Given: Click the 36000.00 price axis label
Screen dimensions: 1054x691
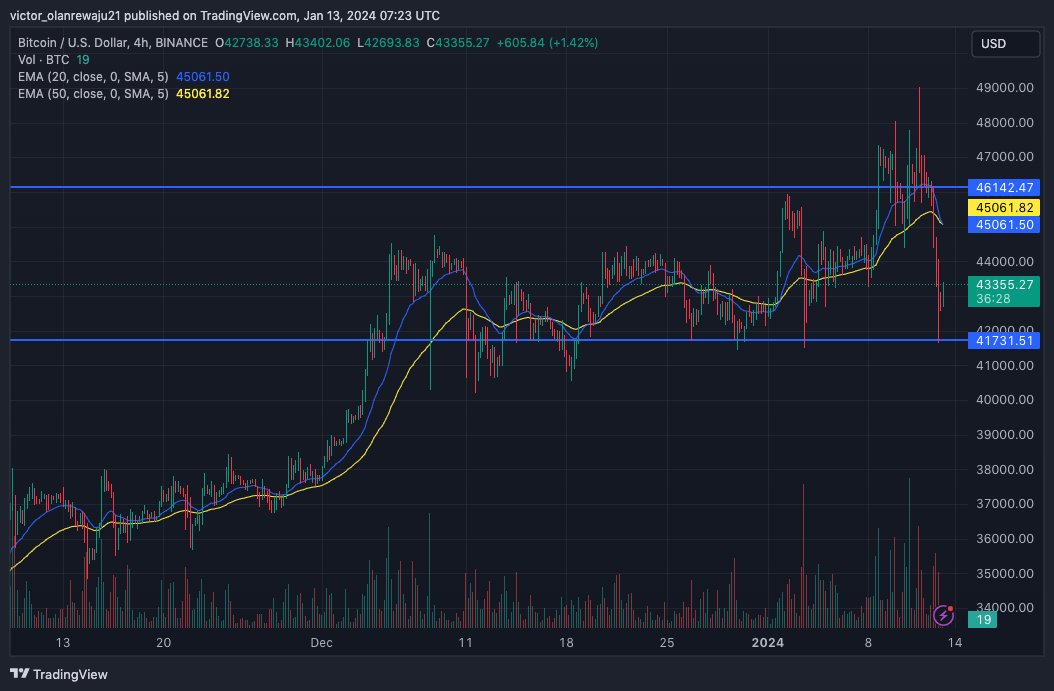Looking at the screenshot, I should 1005,538.
